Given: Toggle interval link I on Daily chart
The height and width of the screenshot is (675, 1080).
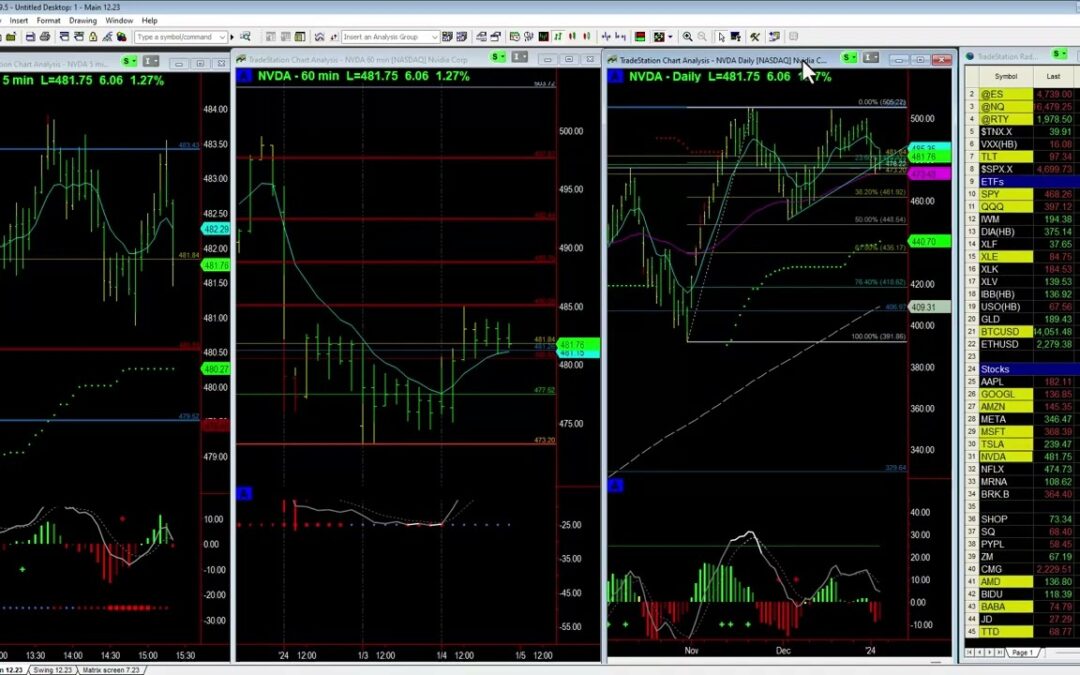Looking at the screenshot, I should pyautogui.click(x=871, y=58).
